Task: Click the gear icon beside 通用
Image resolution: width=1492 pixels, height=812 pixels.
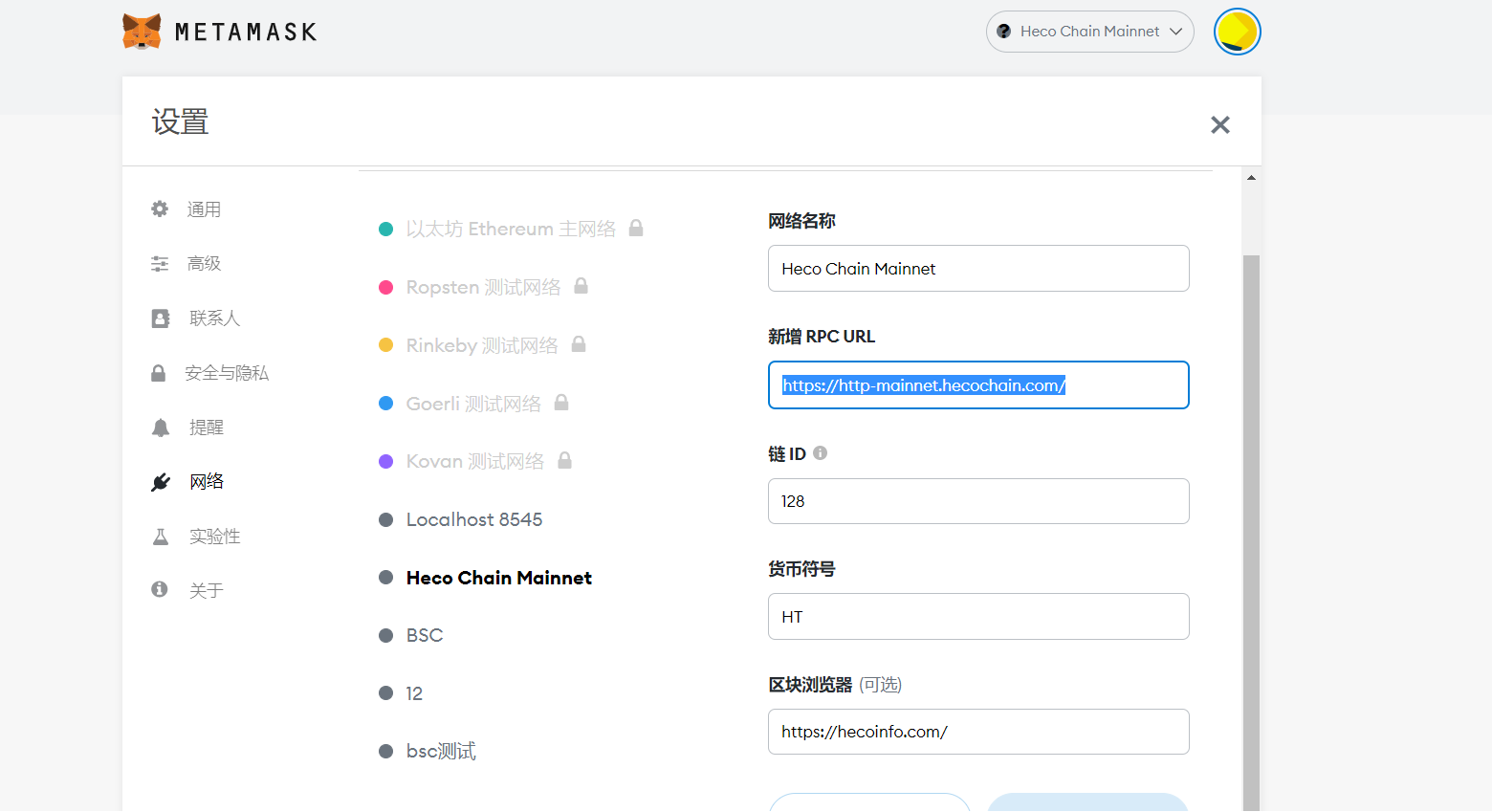Action: click(160, 208)
